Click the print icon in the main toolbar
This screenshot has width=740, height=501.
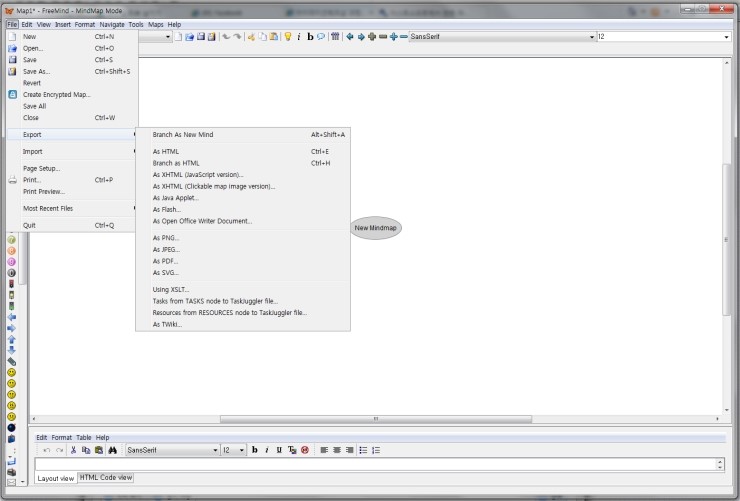[211, 37]
